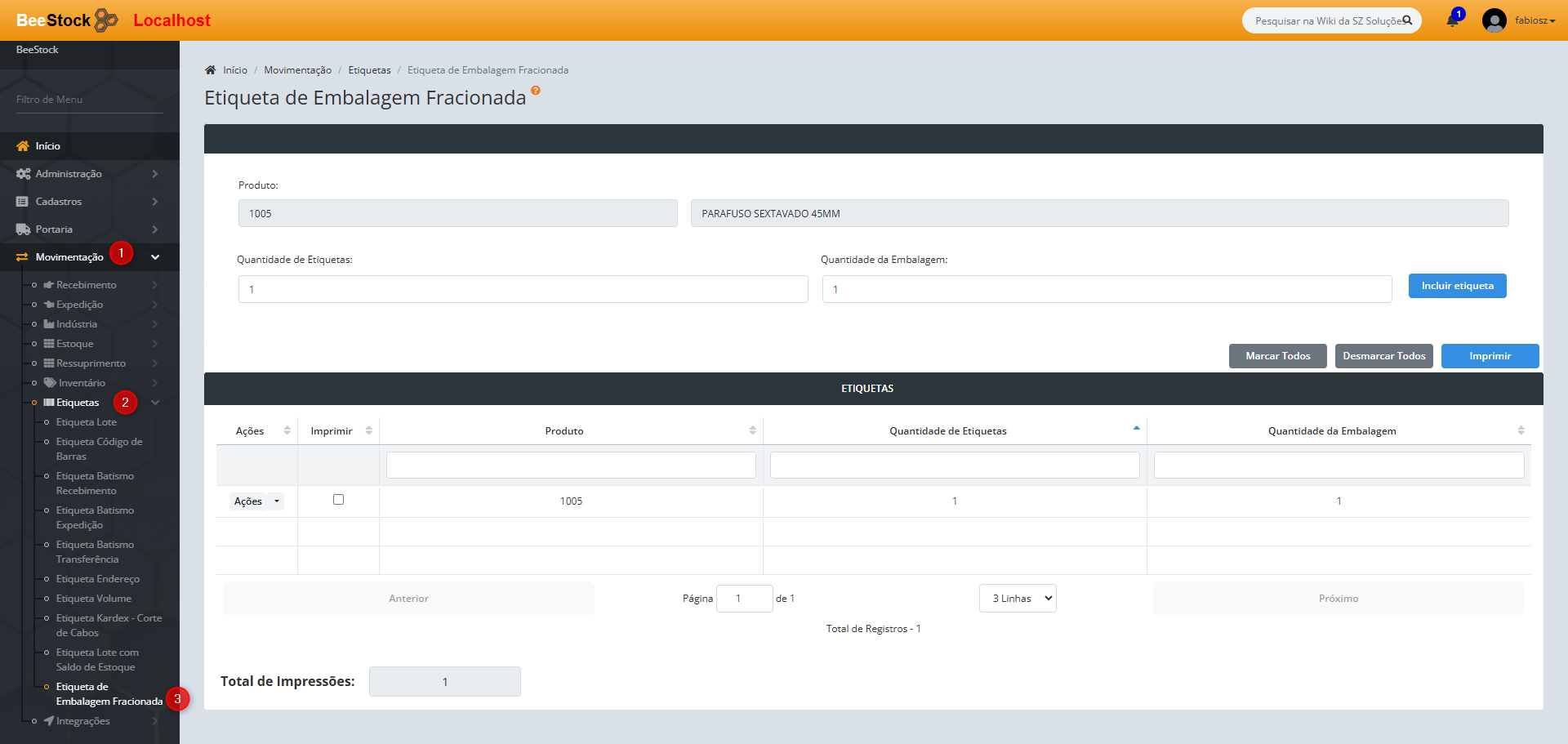This screenshot has height=744, width=1568.
Task: Open the Ações dropdown for row 1005
Action: (256, 501)
